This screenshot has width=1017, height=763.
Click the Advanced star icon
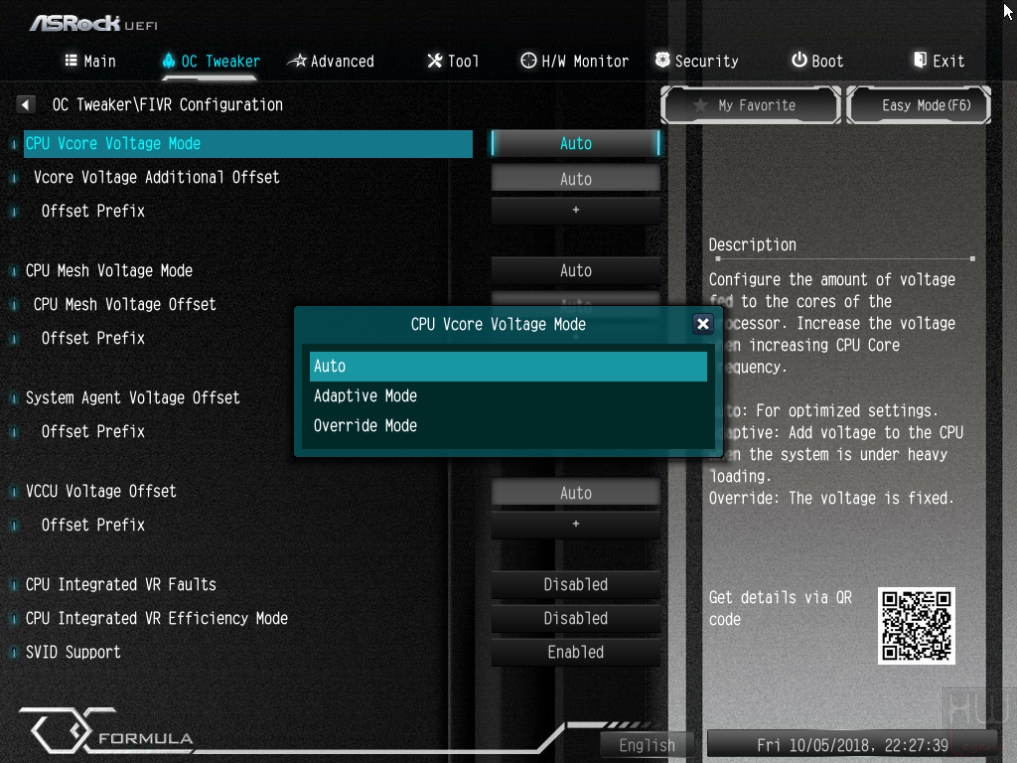pyautogui.click(x=297, y=60)
